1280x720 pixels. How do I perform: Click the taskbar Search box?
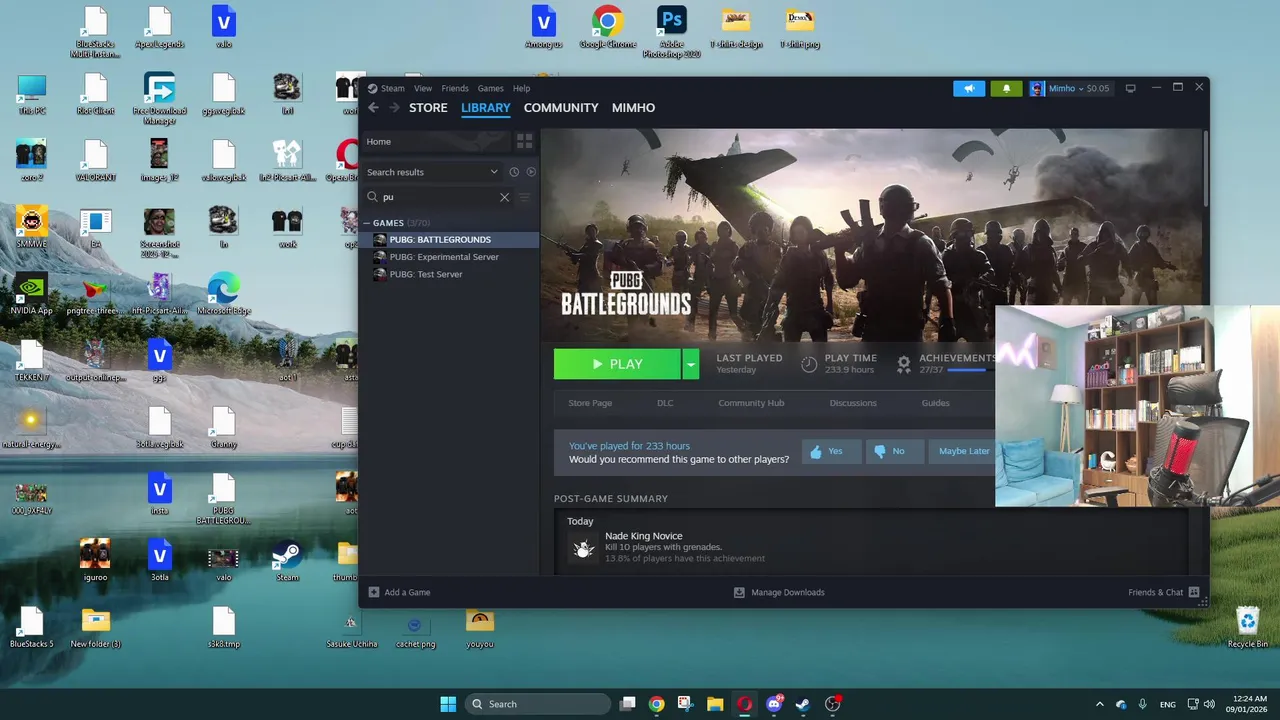(x=538, y=704)
